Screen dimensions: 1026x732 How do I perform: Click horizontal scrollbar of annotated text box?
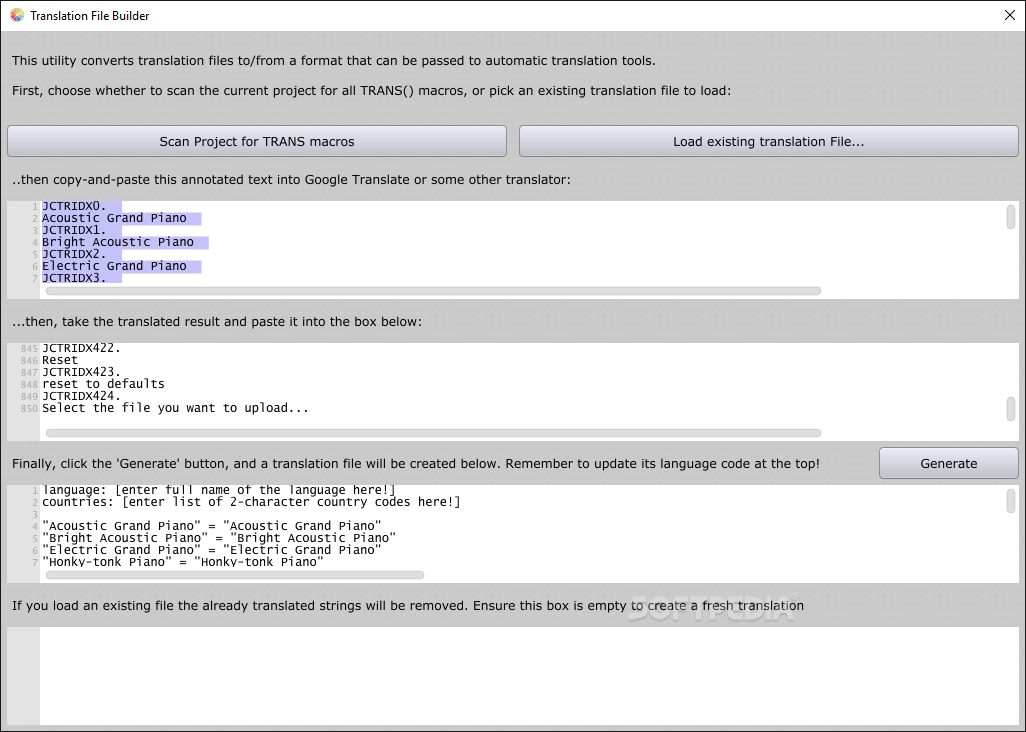pos(433,291)
